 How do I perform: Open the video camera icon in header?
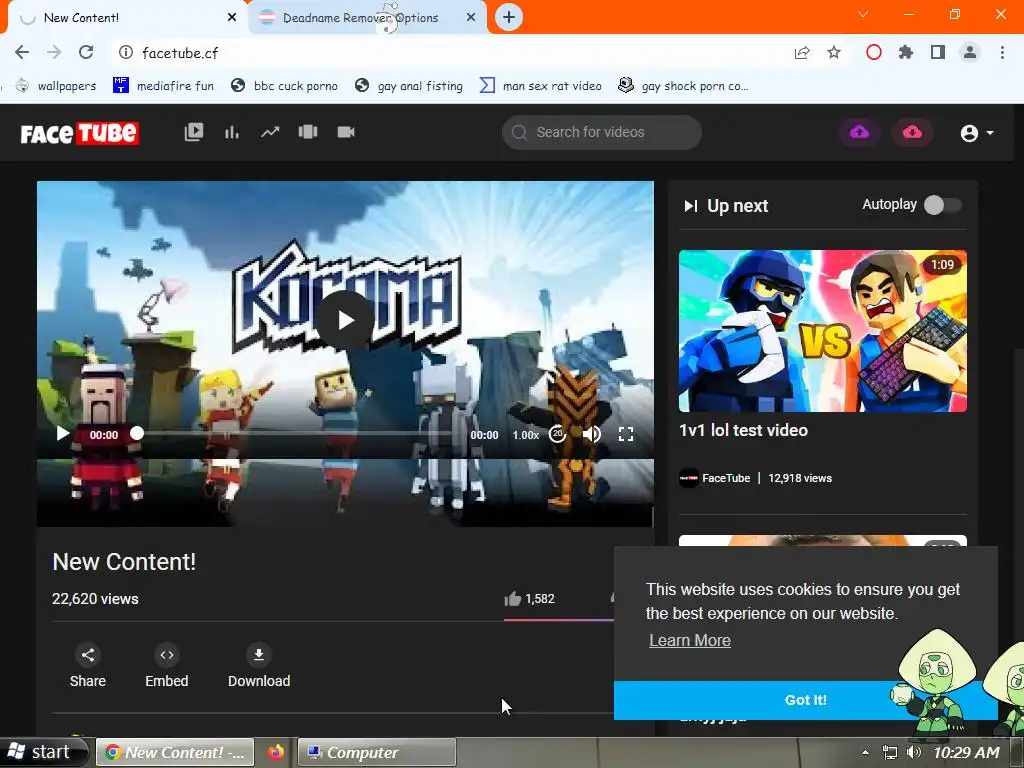[x=346, y=132]
